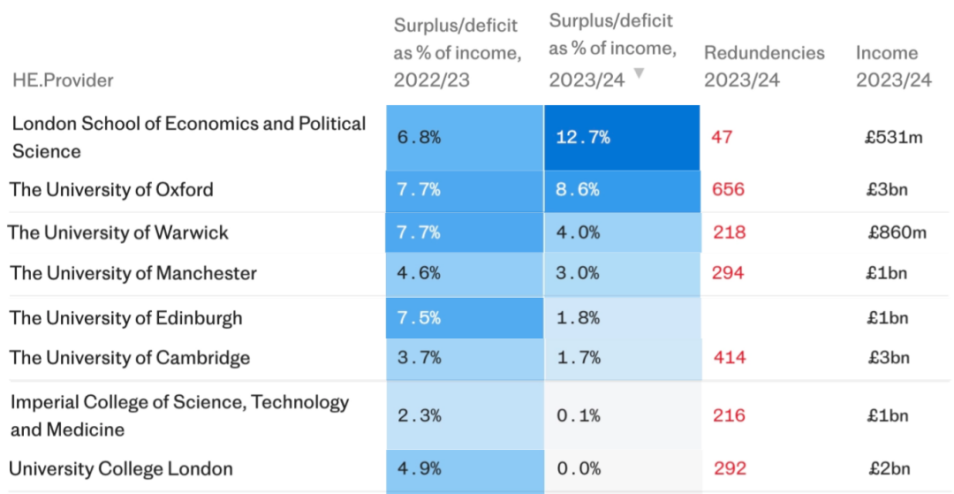Select The University of Cambridge name
This screenshot has height=494, width=954.
tap(130, 357)
